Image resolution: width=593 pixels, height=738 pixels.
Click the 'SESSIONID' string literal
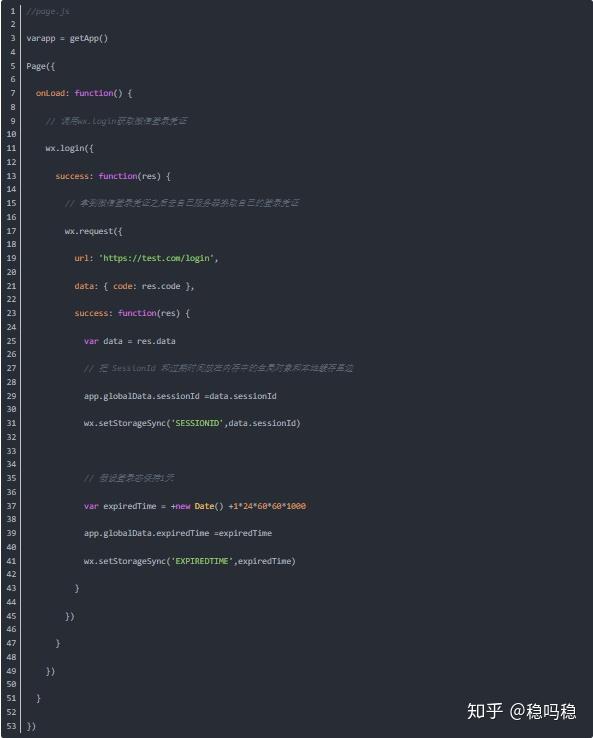pos(197,423)
